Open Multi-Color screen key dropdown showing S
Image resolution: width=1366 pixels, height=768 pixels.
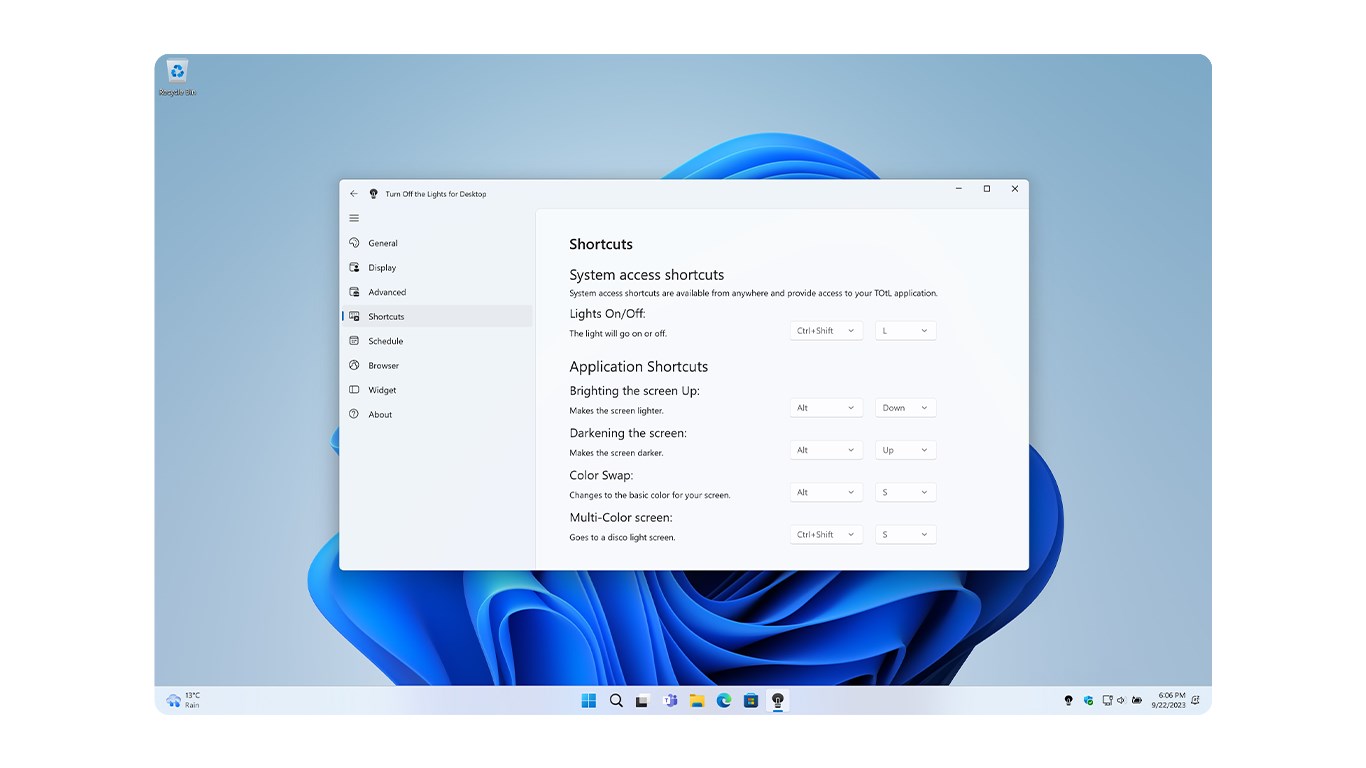(x=906, y=535)
